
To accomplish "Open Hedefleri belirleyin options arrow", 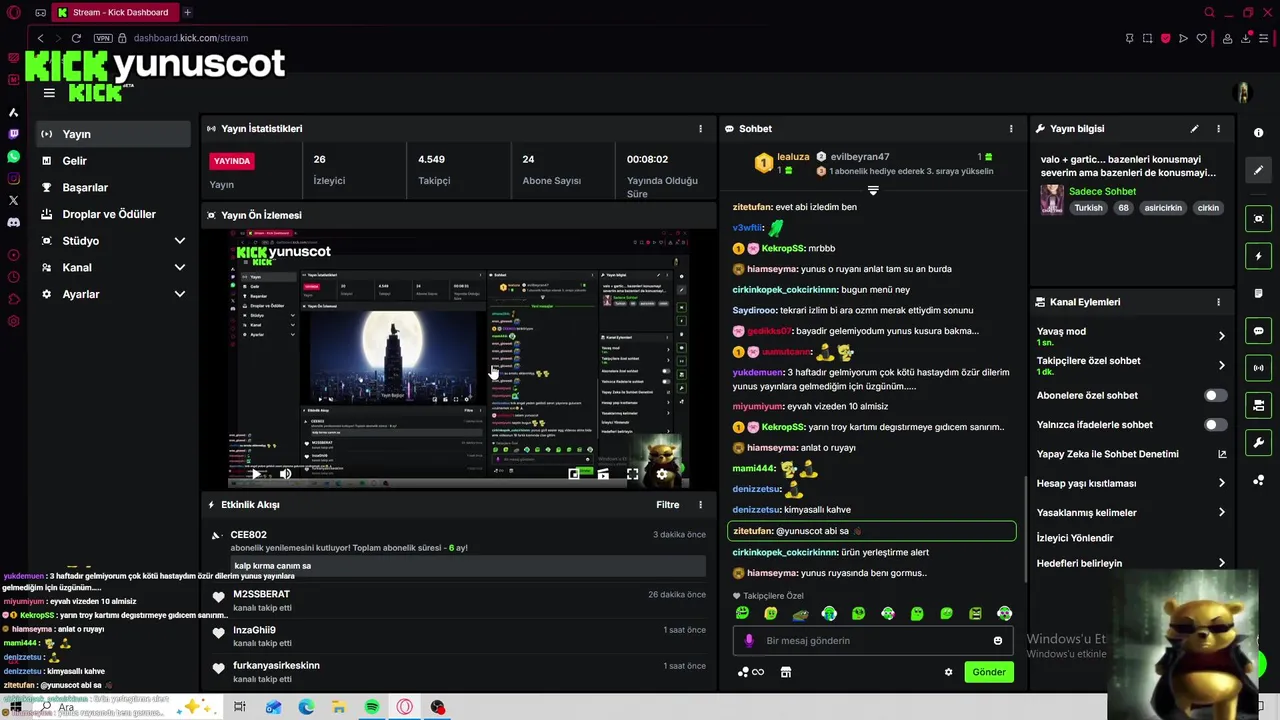I will coord(1221,563).
